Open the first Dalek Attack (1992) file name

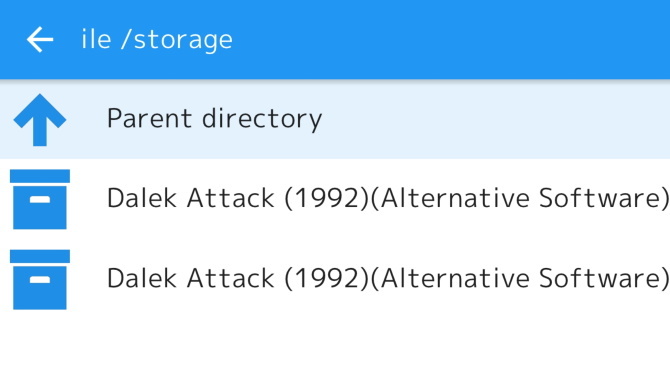(388, 199)
